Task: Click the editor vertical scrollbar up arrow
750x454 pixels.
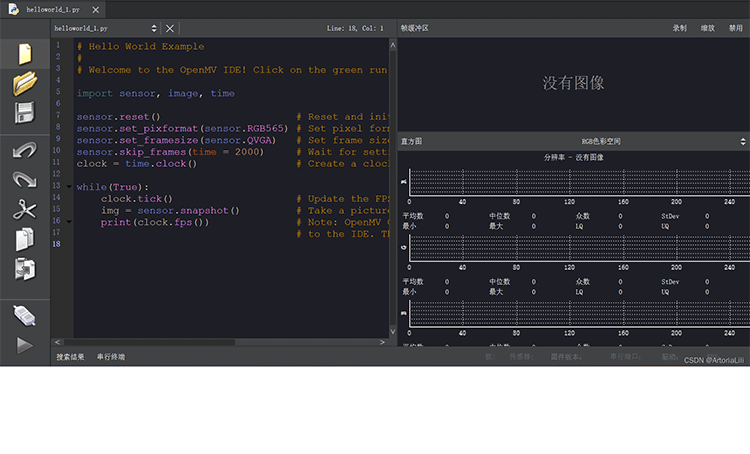Action: click(393, 45)
